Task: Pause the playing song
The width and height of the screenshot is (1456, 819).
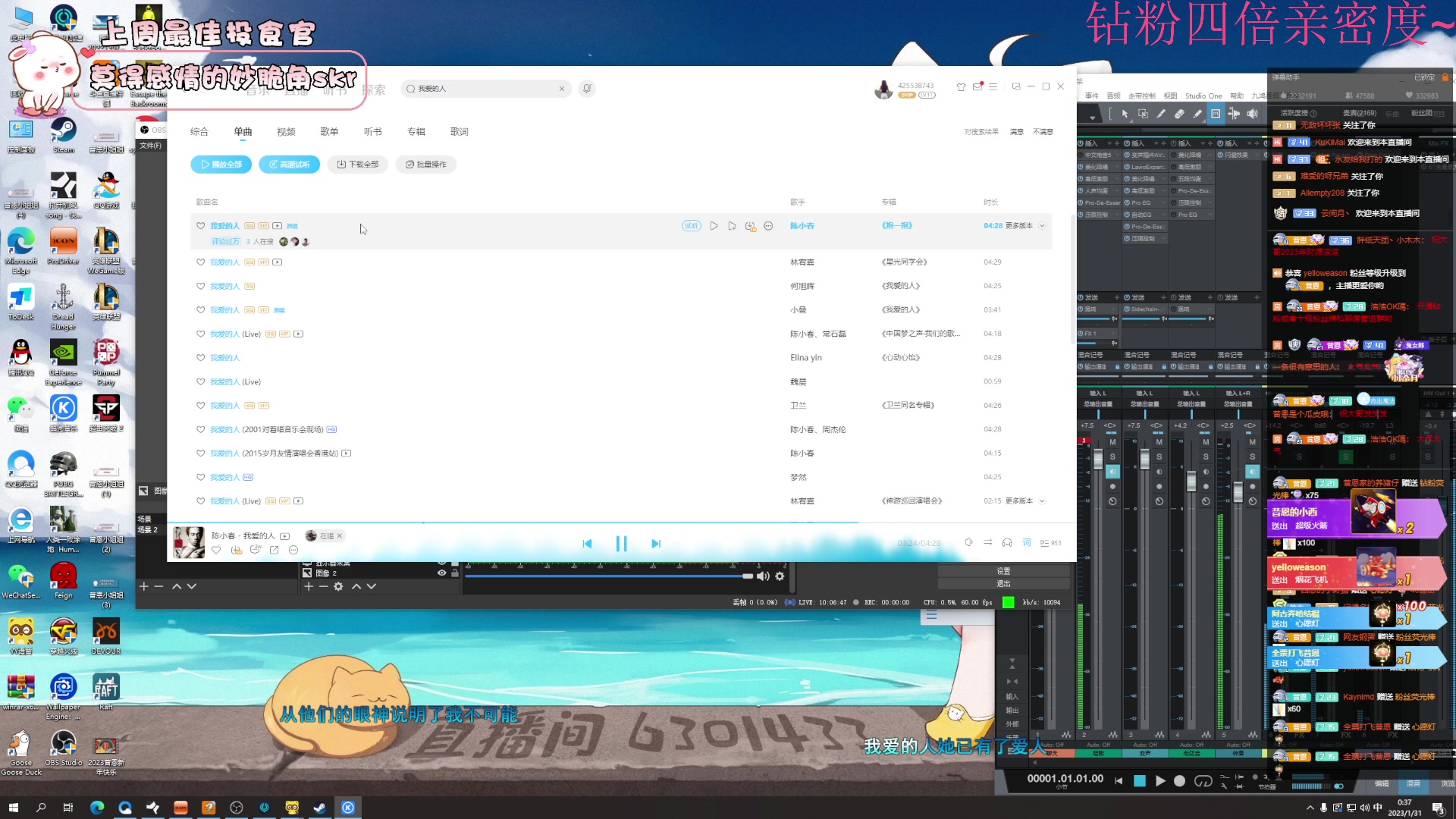Action: pyautogui.click(x=621, y=544)
